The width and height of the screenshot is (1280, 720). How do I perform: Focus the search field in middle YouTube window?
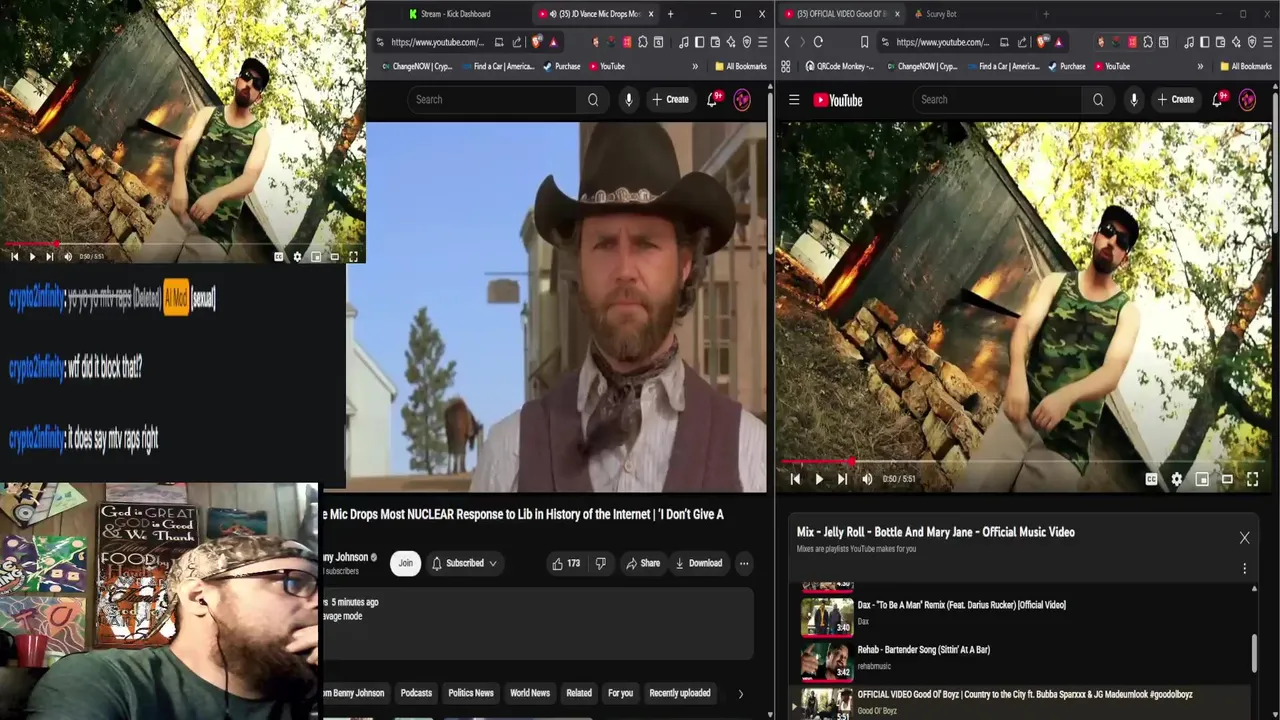click(x=491, y=100)
